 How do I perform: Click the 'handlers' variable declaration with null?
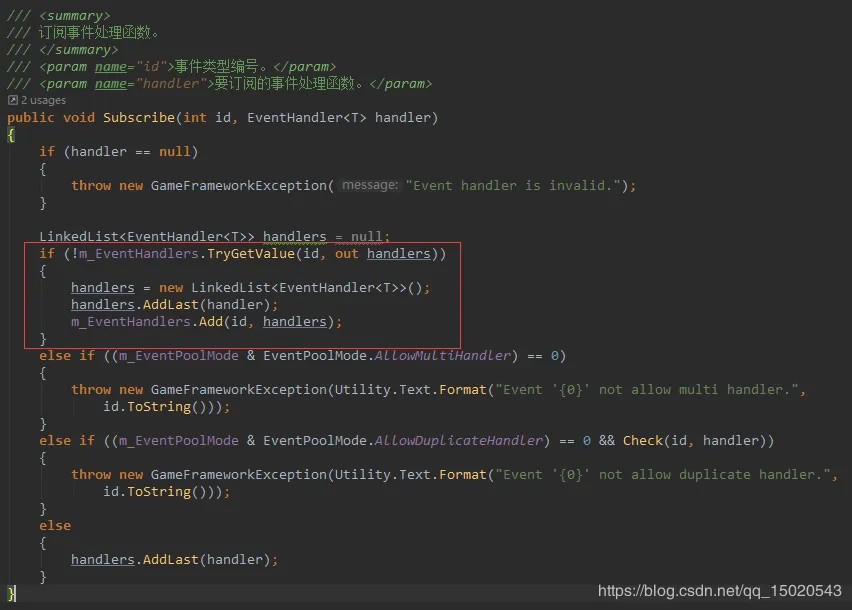point(295,236)
